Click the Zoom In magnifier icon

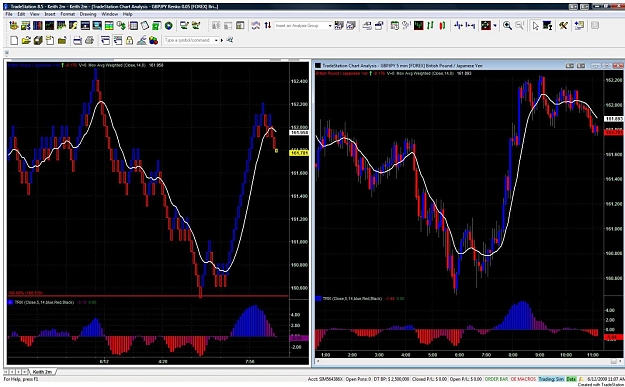click(x=507, y=26)
